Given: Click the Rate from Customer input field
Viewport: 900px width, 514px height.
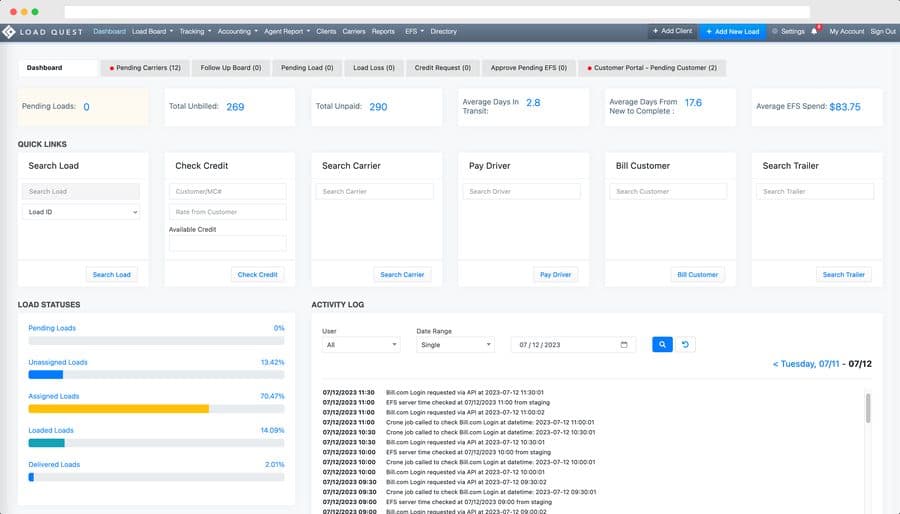Looking at the screenshot, I should click(x=227, y=212).
